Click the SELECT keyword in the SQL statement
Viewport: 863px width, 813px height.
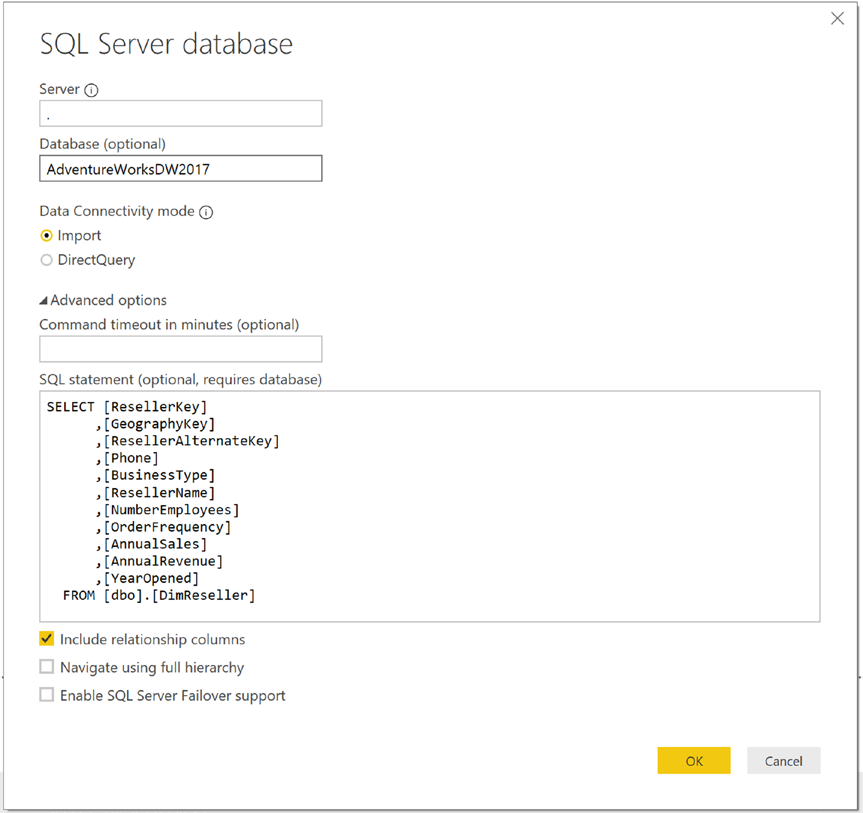pos(70,407)
